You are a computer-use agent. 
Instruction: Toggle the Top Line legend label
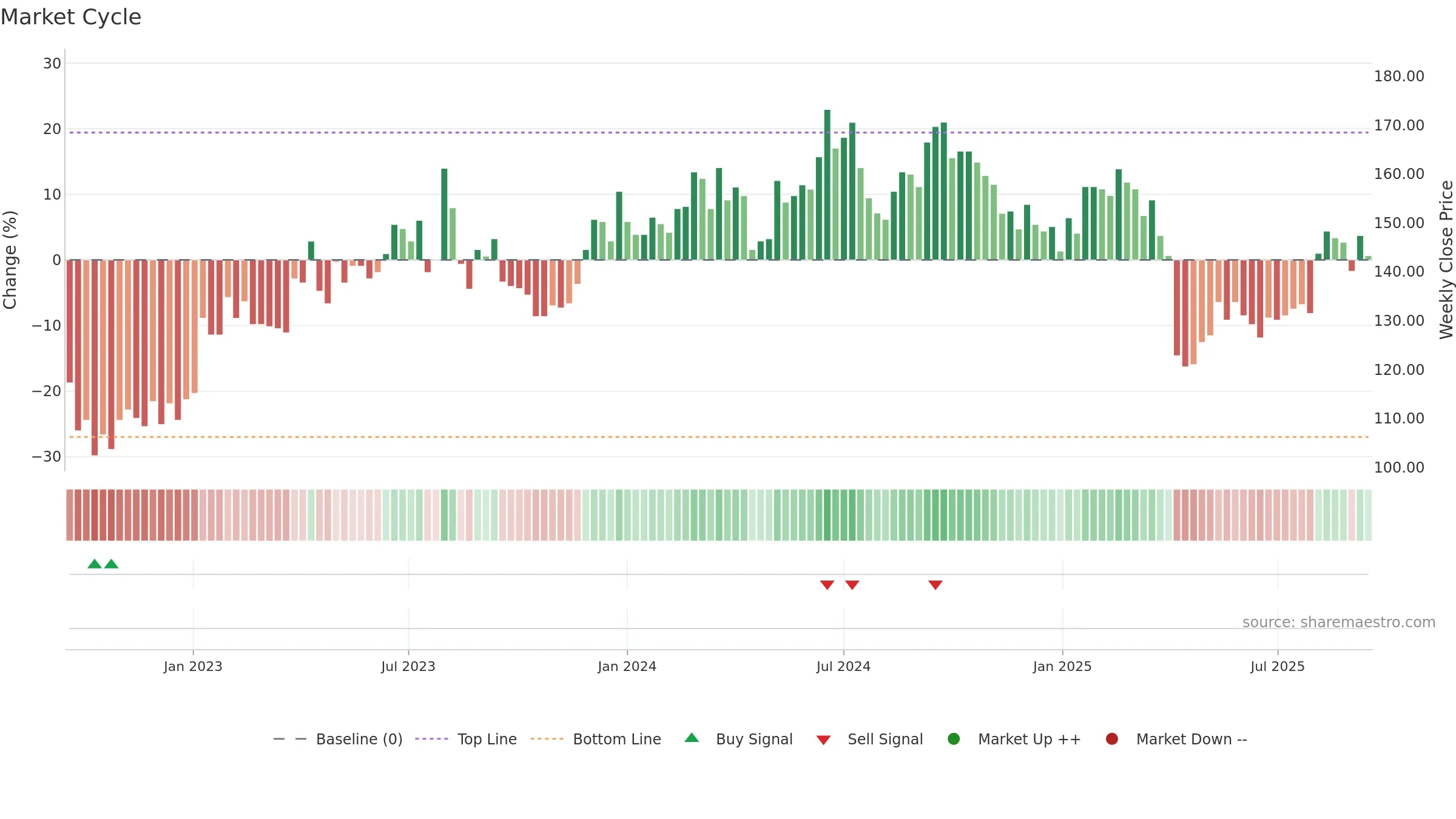pos(487,739)
